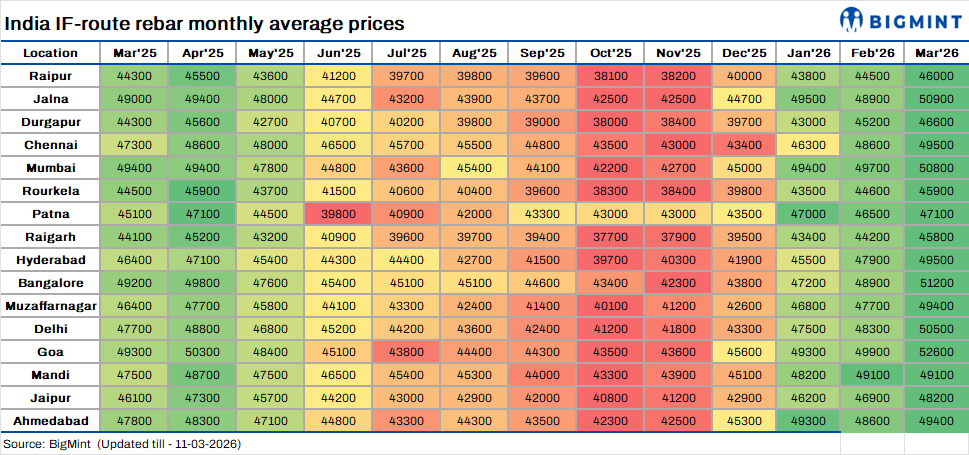The height and width of the screenshot is (455, 969).
Task: Choose the Jan'26 column header
Action: point(807,52)
